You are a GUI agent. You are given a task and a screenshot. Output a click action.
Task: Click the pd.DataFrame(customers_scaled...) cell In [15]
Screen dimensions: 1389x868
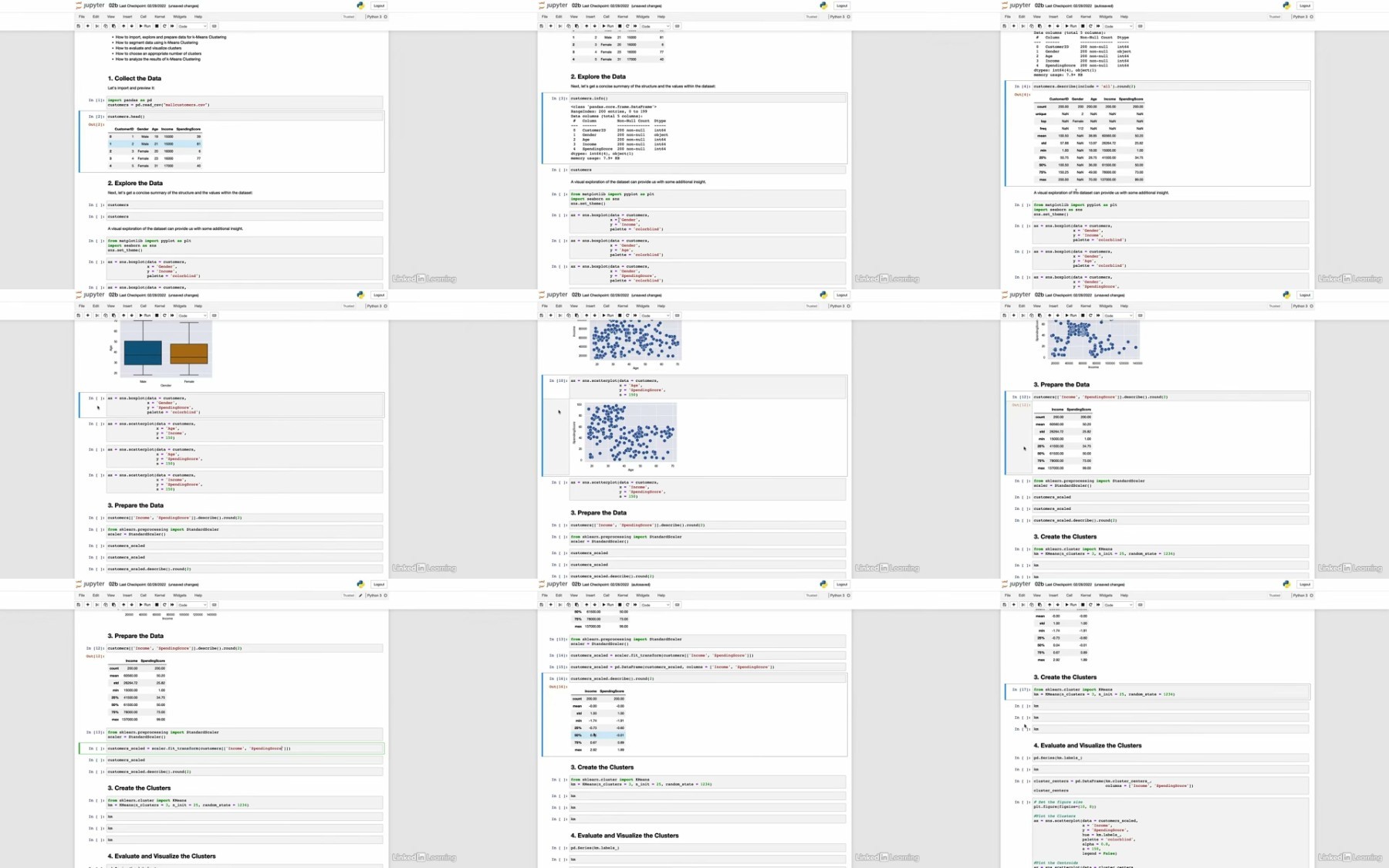click(x=708, y=667)
